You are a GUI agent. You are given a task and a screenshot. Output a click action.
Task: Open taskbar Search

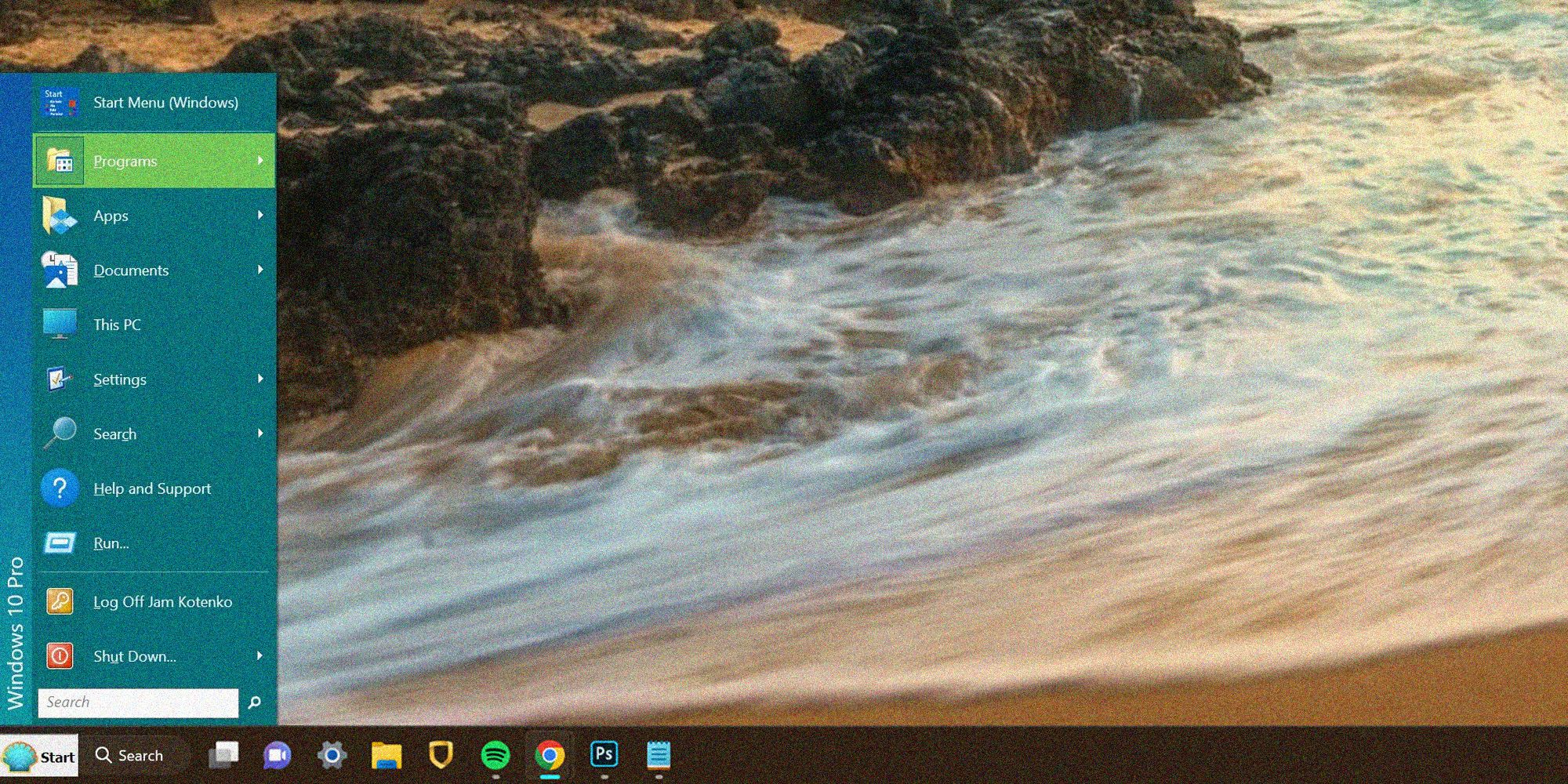click(130, 756)
